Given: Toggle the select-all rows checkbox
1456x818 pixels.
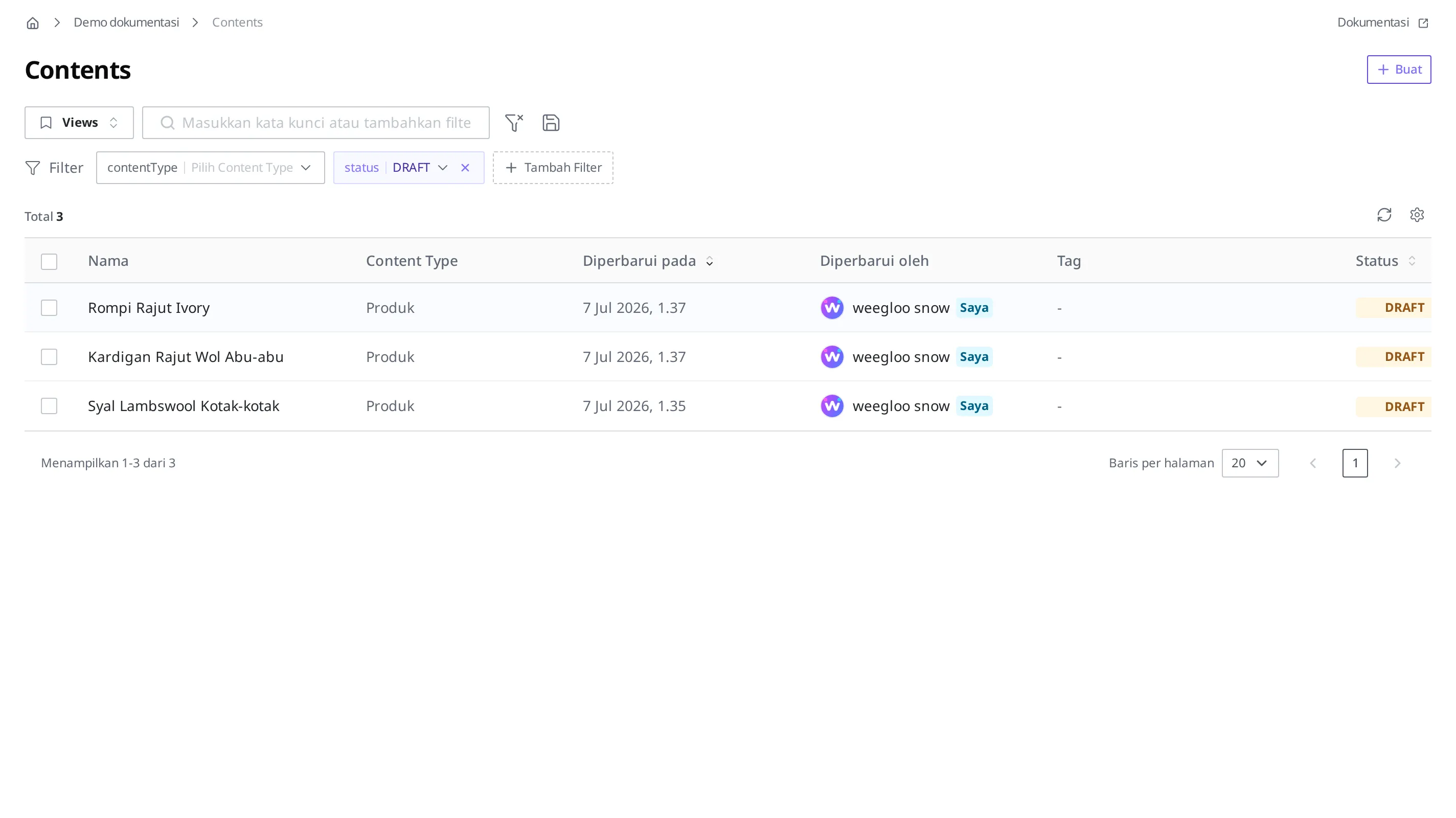Looking at the screenshot, I should [x=49, y=262].
